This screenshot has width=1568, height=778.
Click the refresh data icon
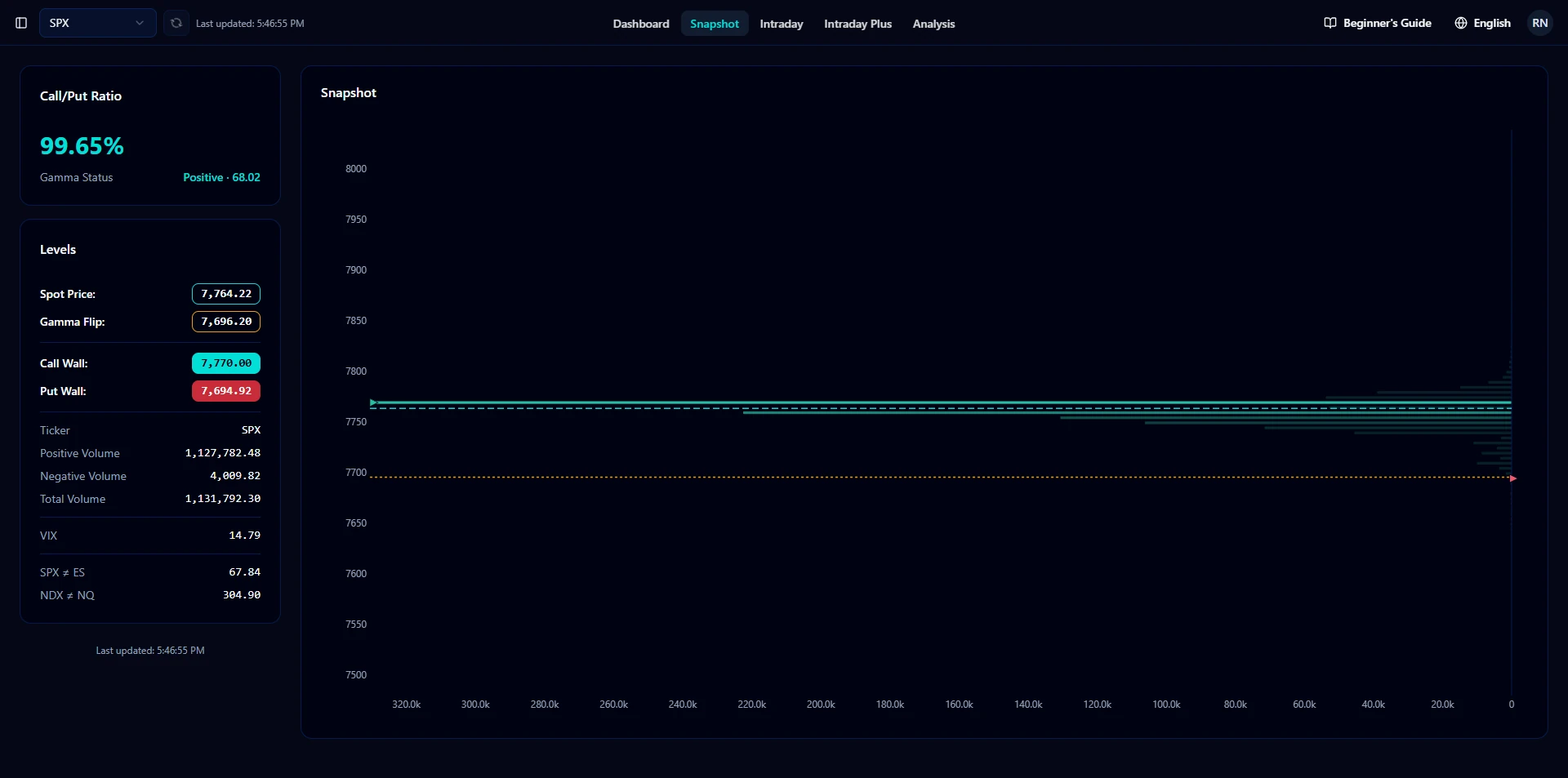pyautogui.click(x=176, y=23)
